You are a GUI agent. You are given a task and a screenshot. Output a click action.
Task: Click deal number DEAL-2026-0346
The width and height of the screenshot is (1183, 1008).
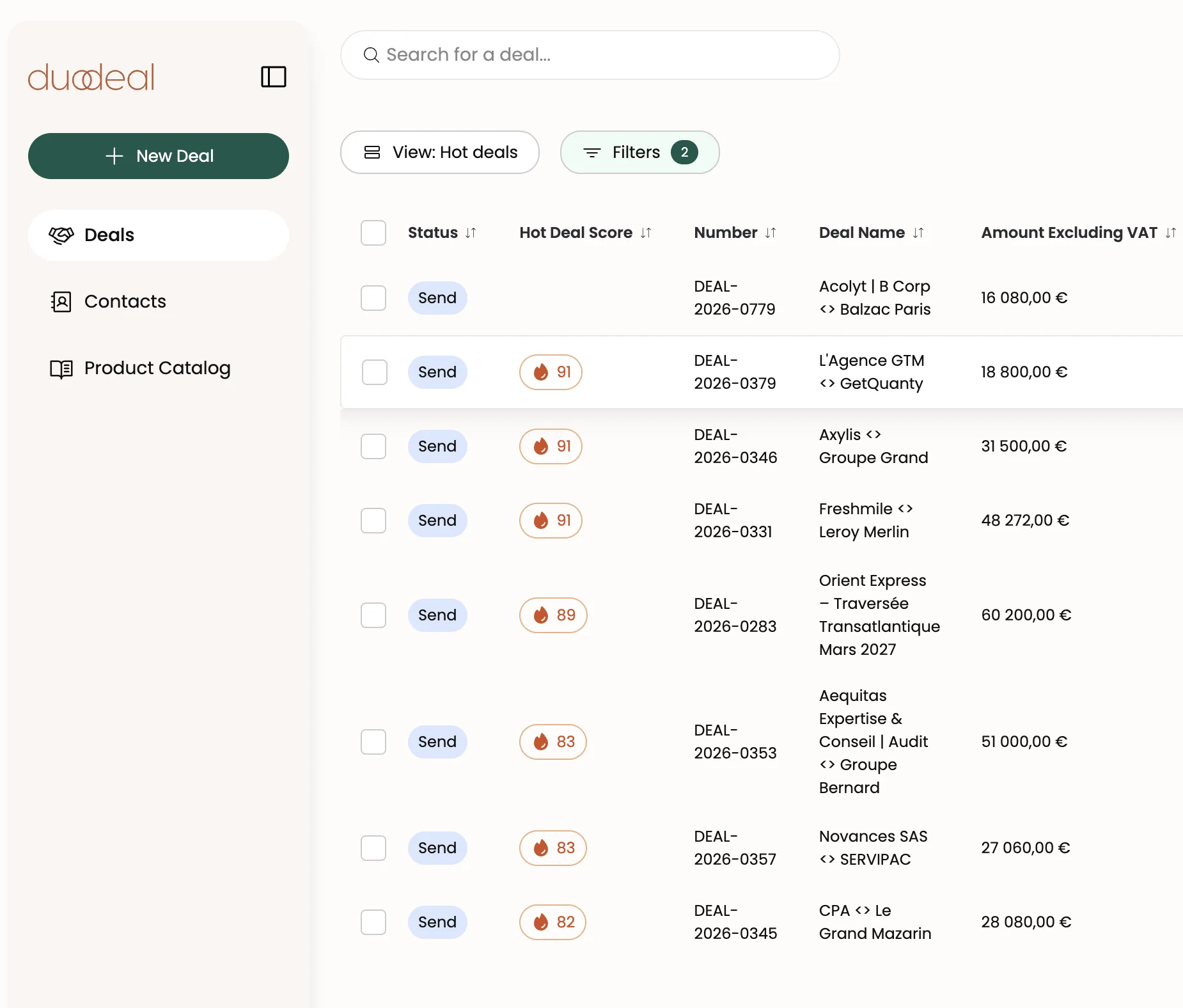pos(736,446)
